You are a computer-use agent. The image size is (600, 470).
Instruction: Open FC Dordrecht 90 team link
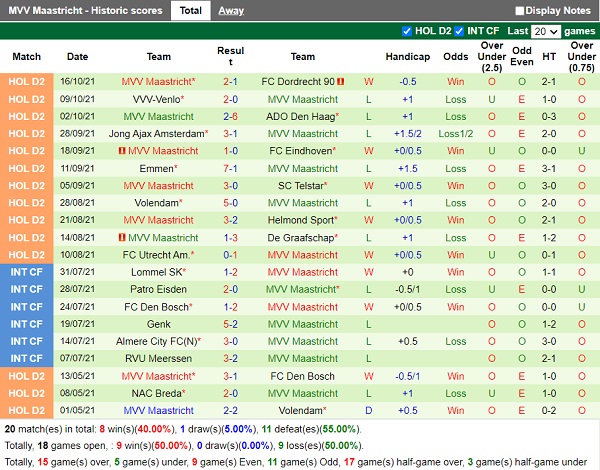coord(298,82)
